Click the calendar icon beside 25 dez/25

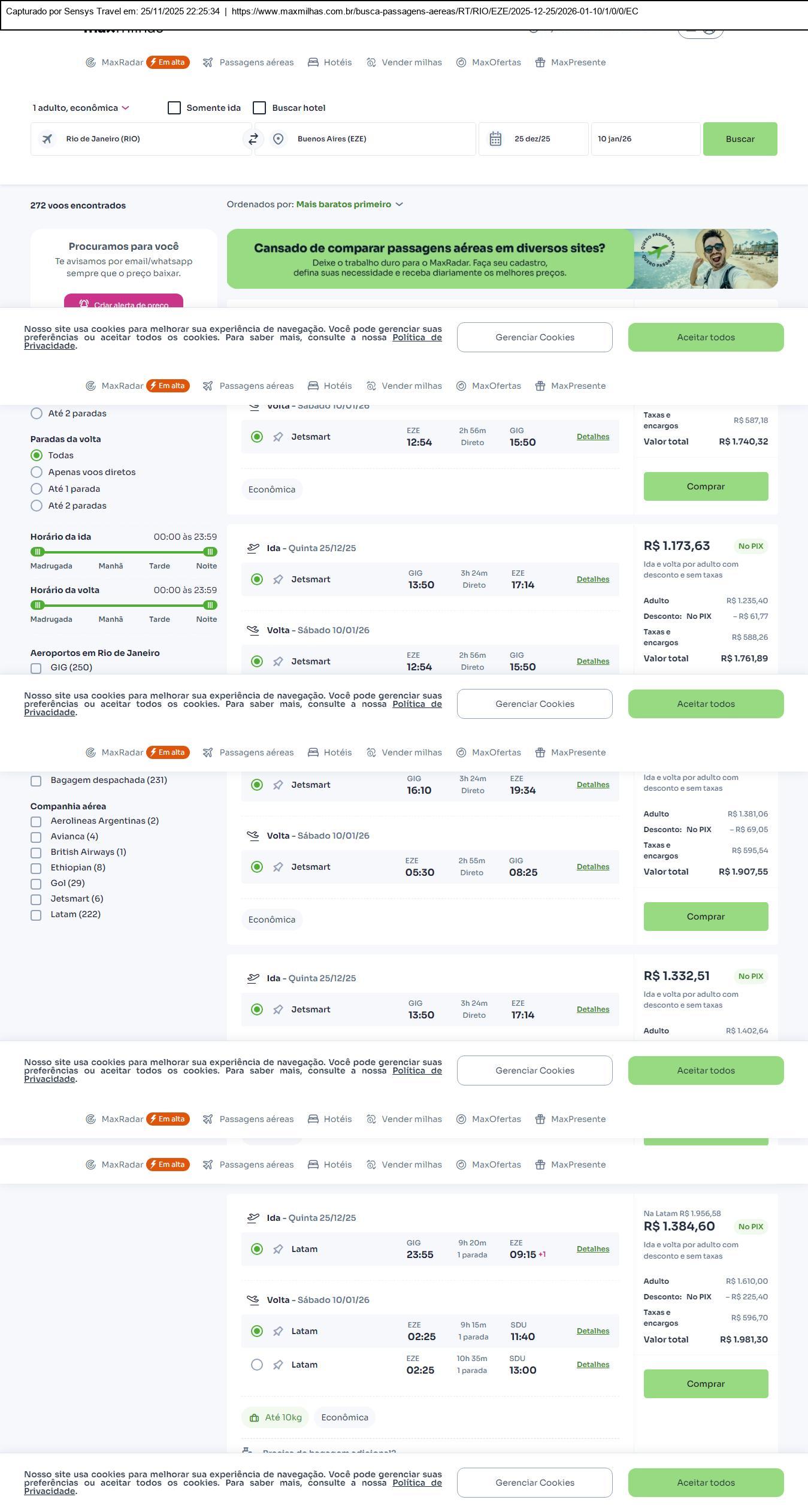(x=495, y=139)
